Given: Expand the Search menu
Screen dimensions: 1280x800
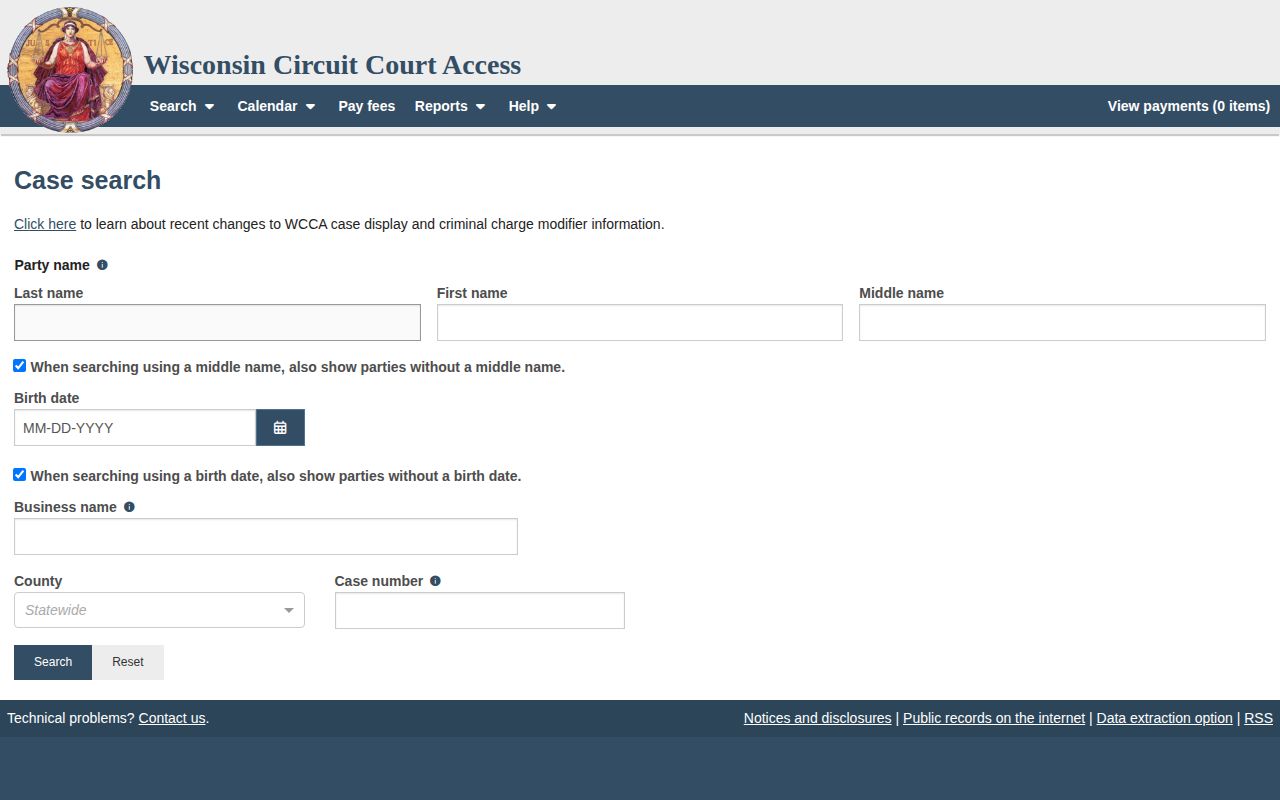Looking at the screenshot, I should 182,106.
